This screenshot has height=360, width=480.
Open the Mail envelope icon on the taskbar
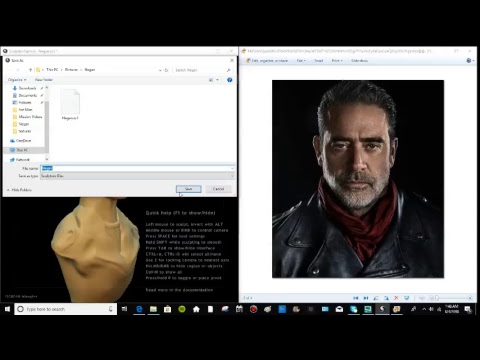339,309
